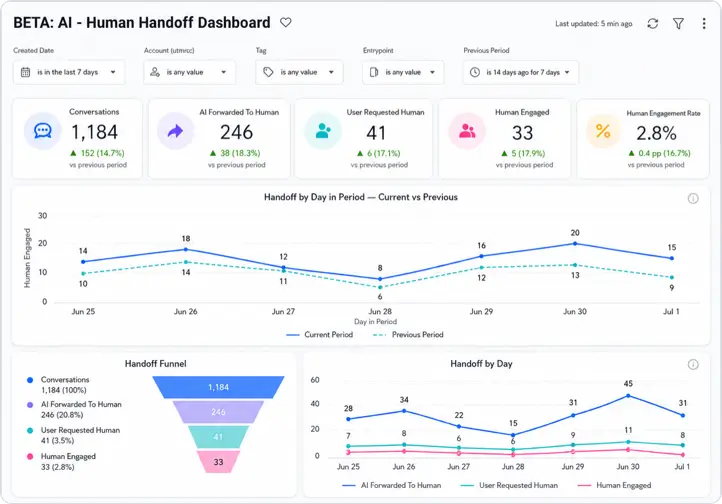Click the person icon in Account filter
The width and height of the screenshot is (722, 504).
155,72
